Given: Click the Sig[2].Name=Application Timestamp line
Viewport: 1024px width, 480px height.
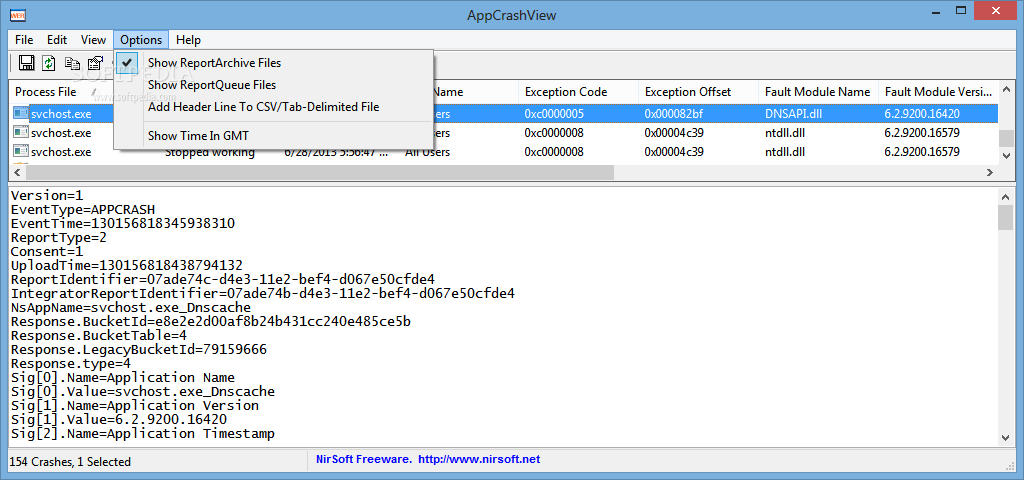Looking at the screenshot, I should 142,434.
